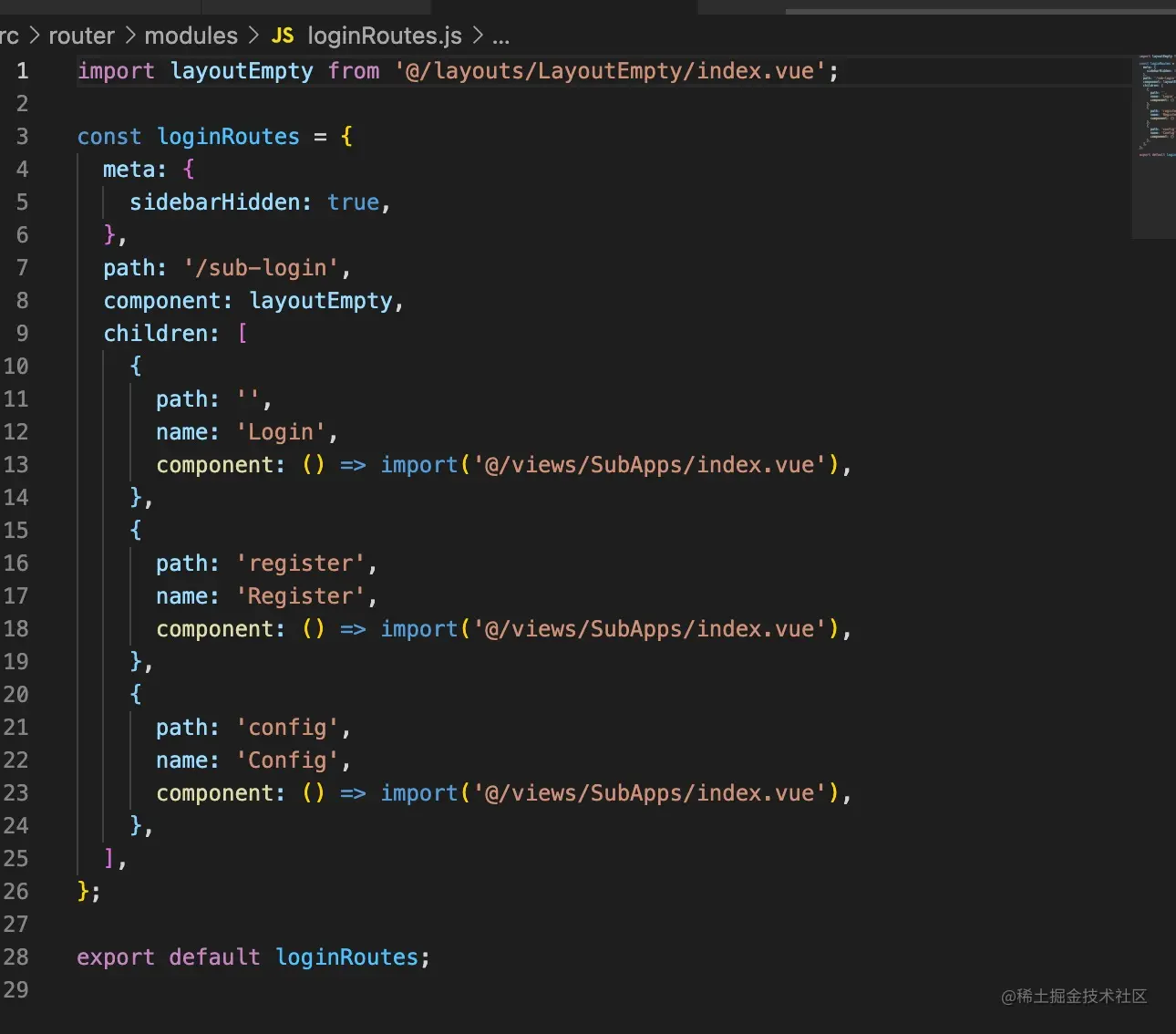
Task: Click the import path on line 23
Action: pyautogui.click(x=650, y=793)
